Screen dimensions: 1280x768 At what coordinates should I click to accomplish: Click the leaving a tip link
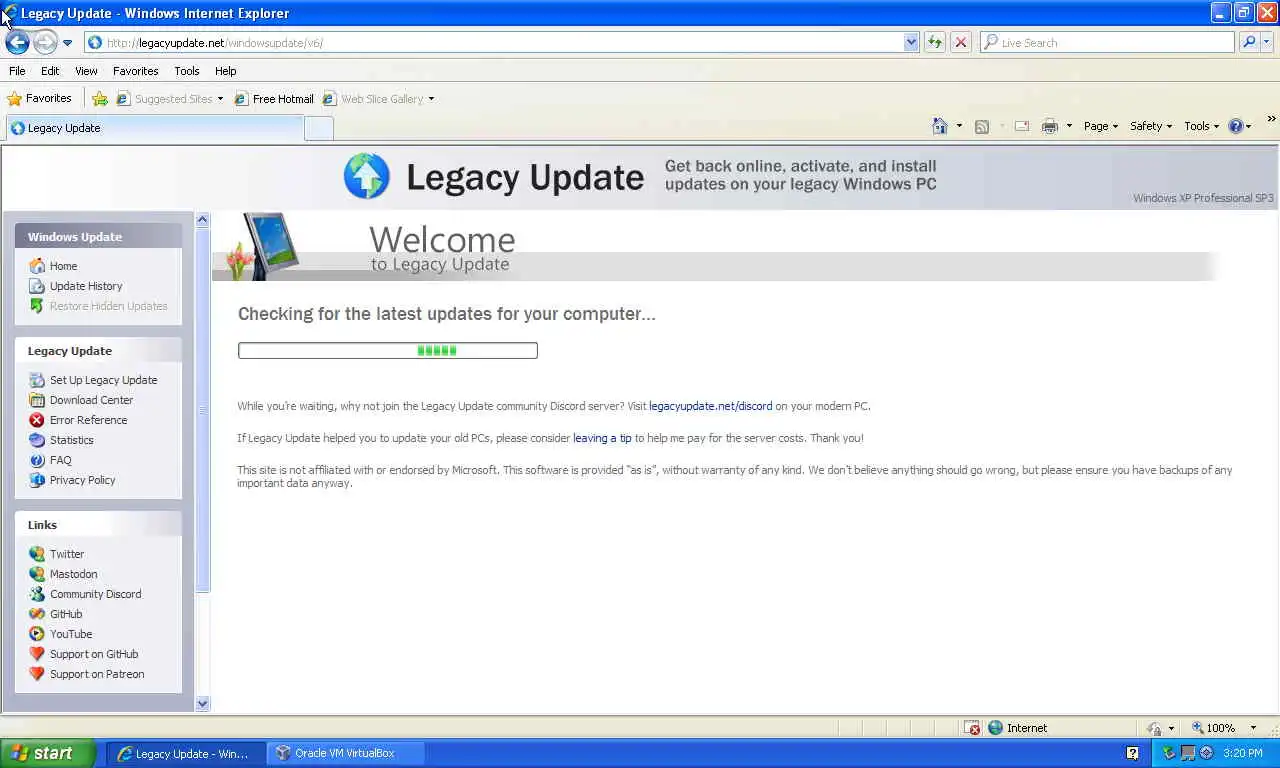602,438
